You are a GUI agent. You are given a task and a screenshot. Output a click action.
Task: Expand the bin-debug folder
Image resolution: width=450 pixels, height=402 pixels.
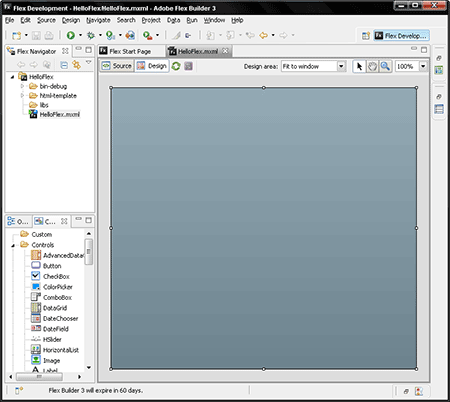[22, 86]
